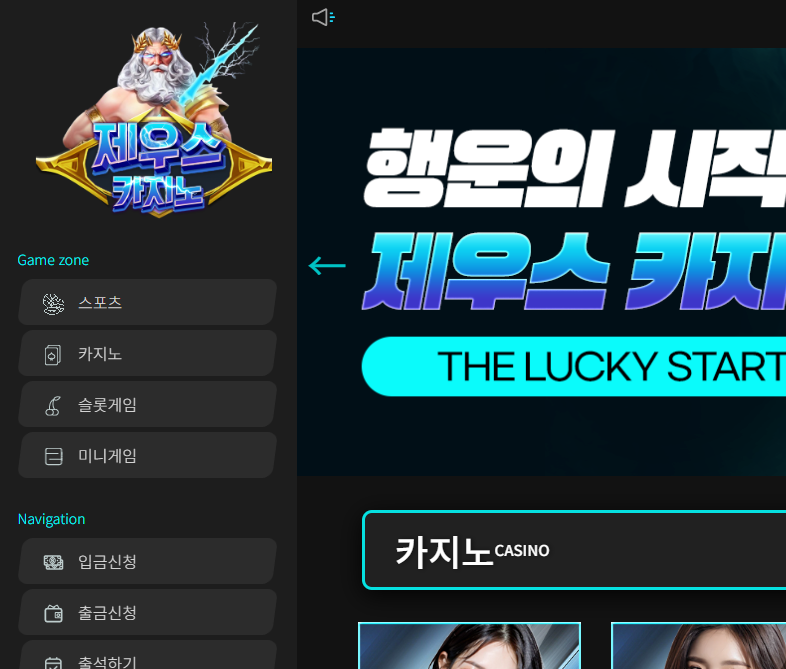Select 슬롯게임 in the Game zone

tap(147, 404)
